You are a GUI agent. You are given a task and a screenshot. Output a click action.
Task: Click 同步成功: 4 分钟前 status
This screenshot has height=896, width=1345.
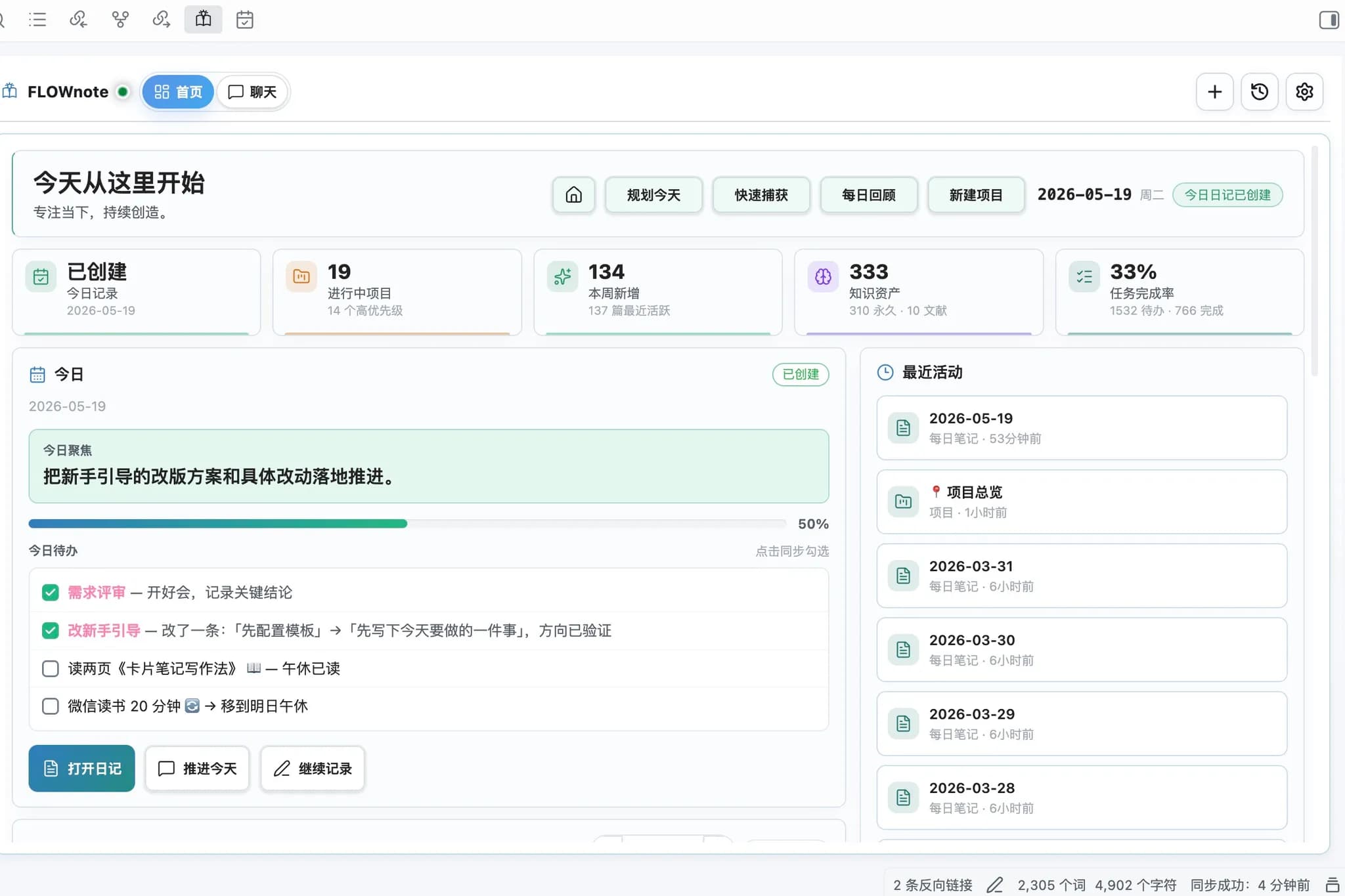(x=1250, y=885)
